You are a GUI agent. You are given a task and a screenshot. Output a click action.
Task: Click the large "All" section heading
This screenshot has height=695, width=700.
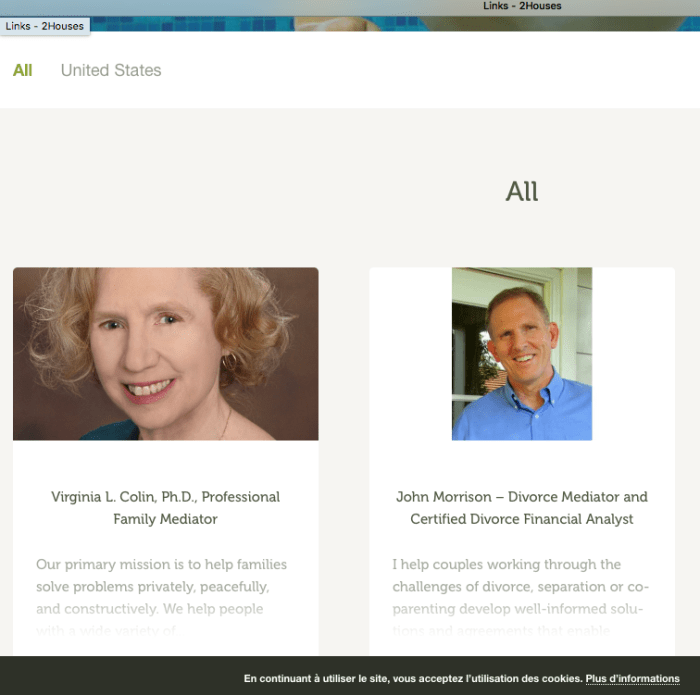tap(521, 191)
